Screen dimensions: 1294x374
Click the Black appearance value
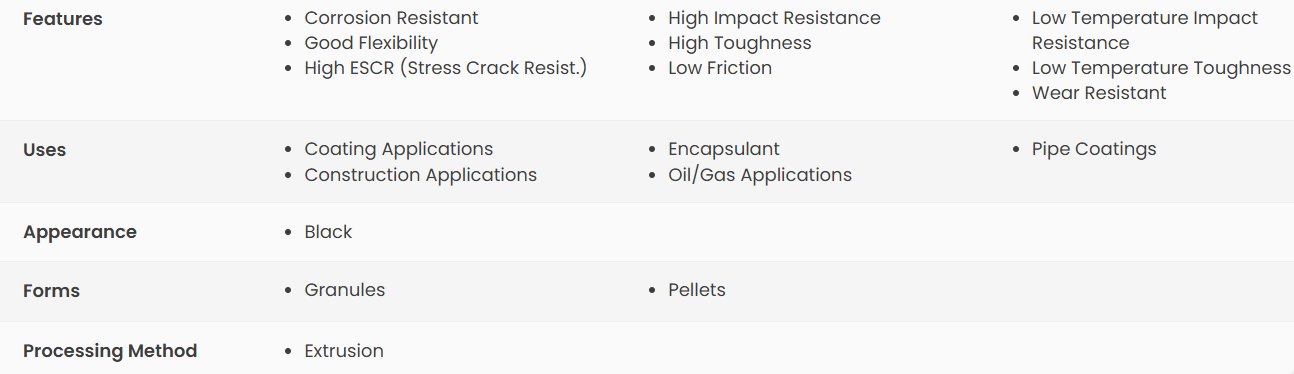click(328, 232)
